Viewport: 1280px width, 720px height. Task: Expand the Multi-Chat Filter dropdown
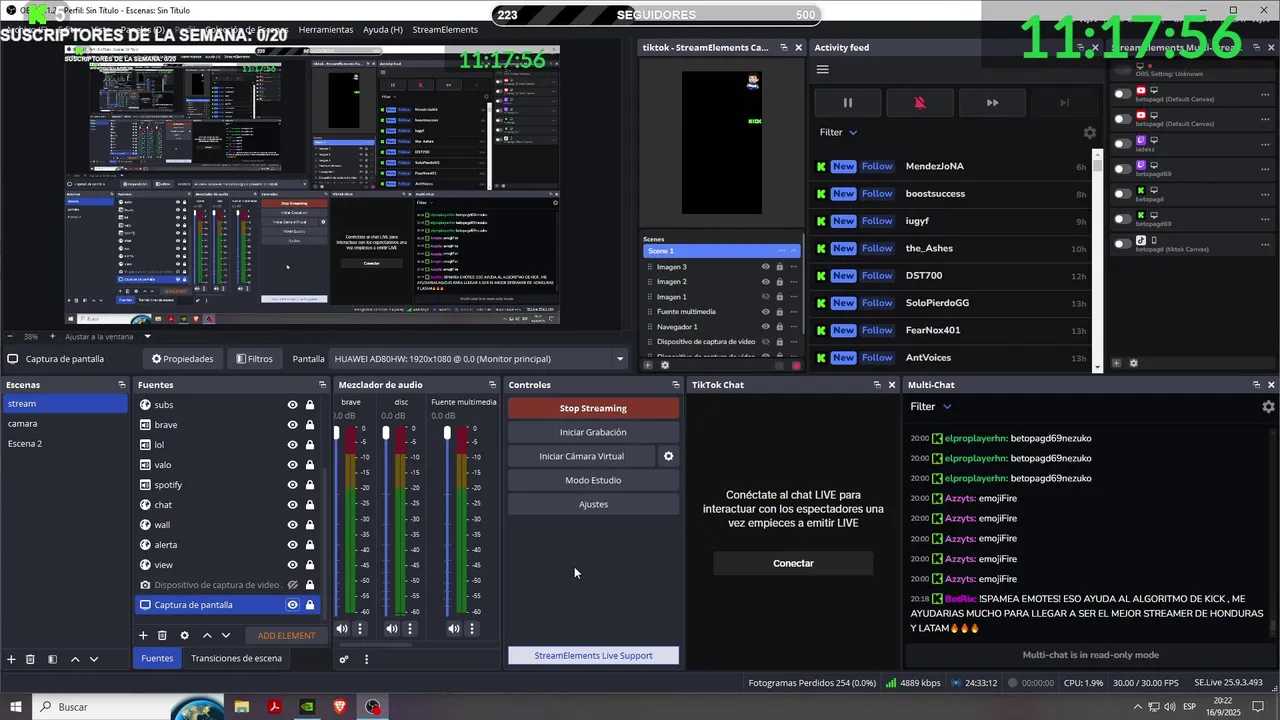click(931, 407)
